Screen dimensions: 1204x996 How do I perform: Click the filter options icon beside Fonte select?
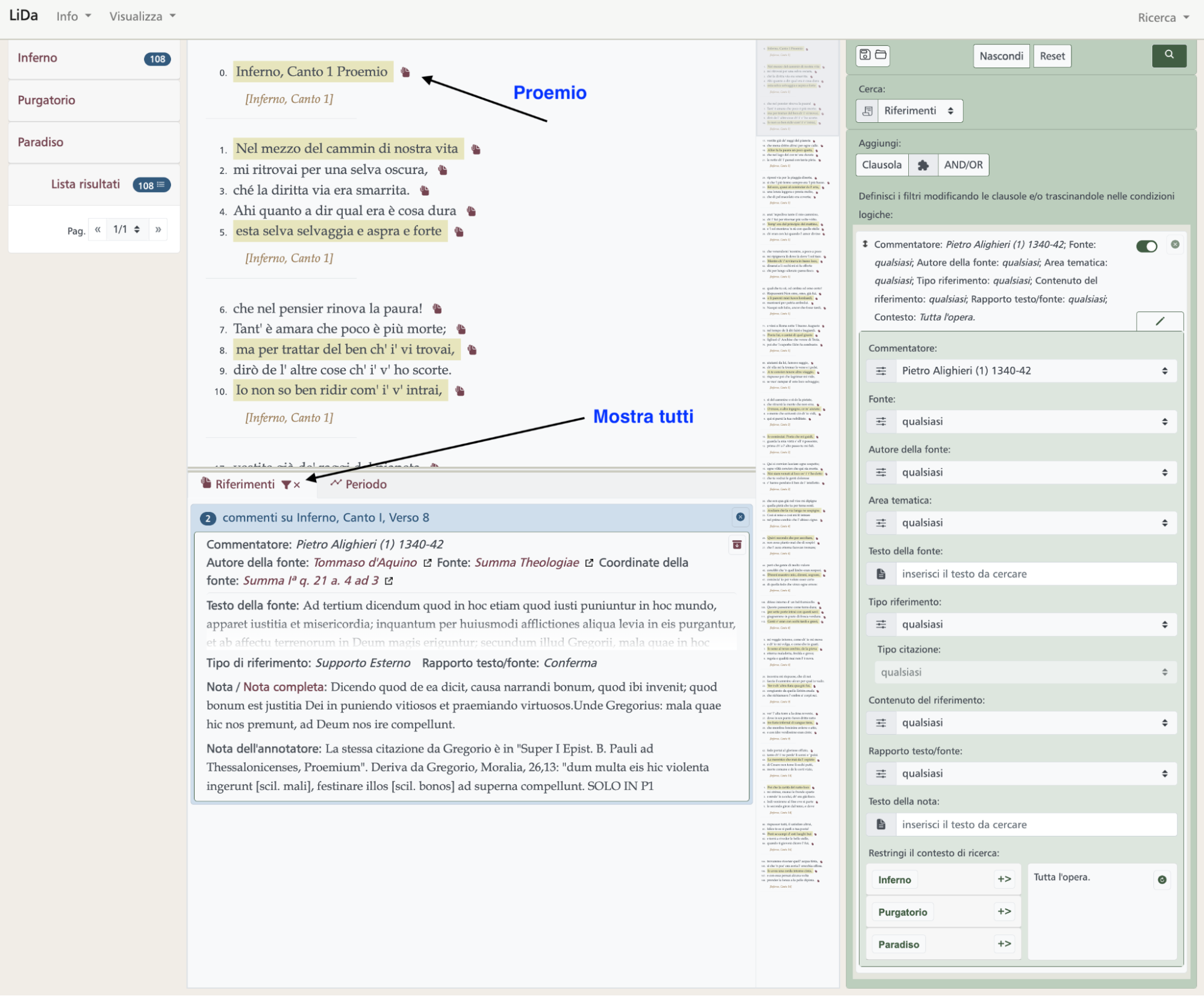click(x=881, y=422)
